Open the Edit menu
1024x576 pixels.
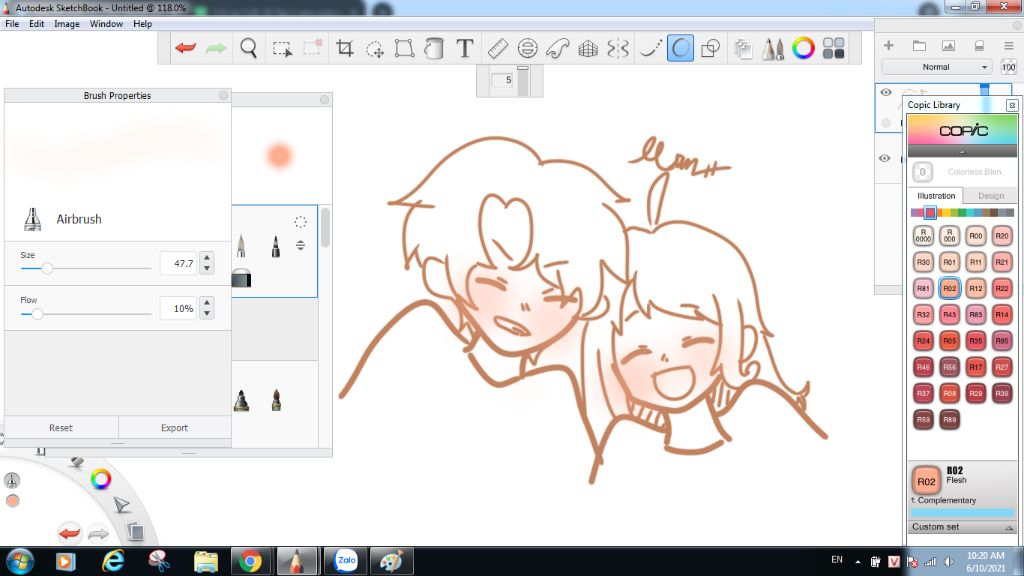pyautogui.click(x=37, y=24)
